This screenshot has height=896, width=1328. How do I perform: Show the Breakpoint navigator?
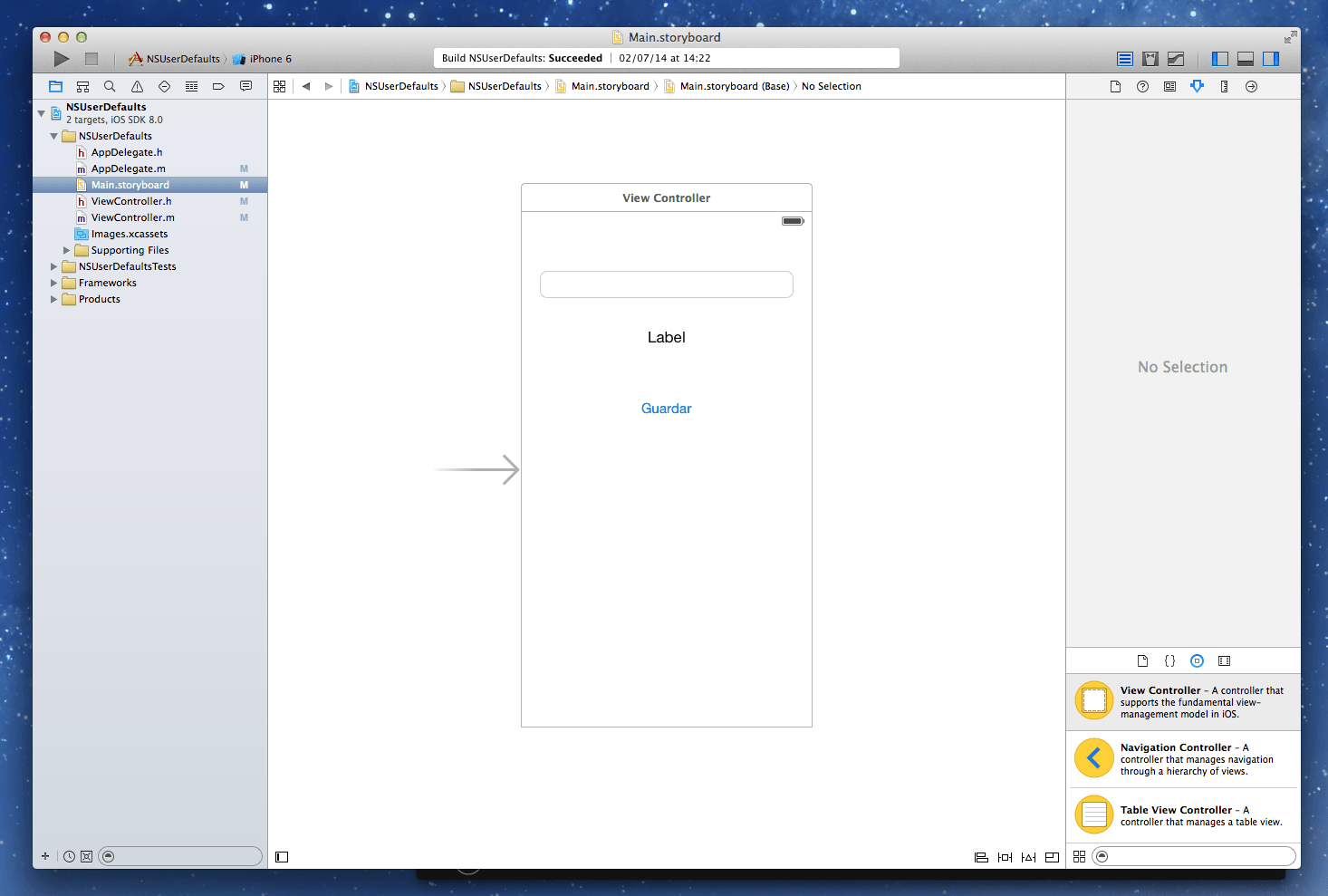click(218, 87)
